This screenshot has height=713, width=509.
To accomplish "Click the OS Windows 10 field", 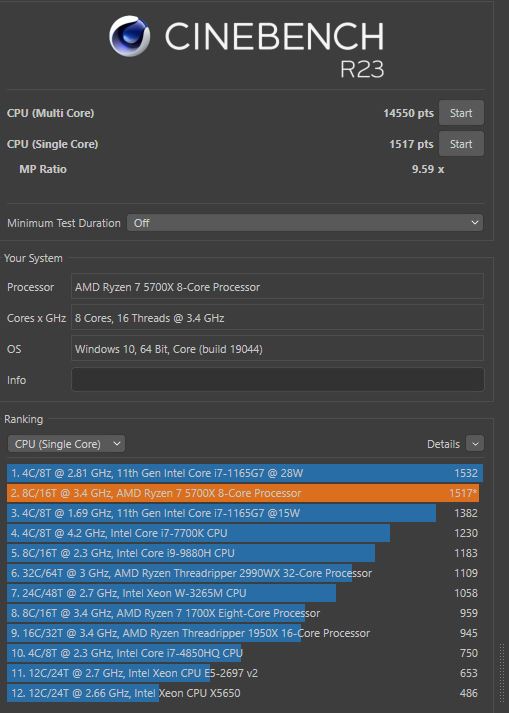I will pyautogui.click(x=277, y=349).
